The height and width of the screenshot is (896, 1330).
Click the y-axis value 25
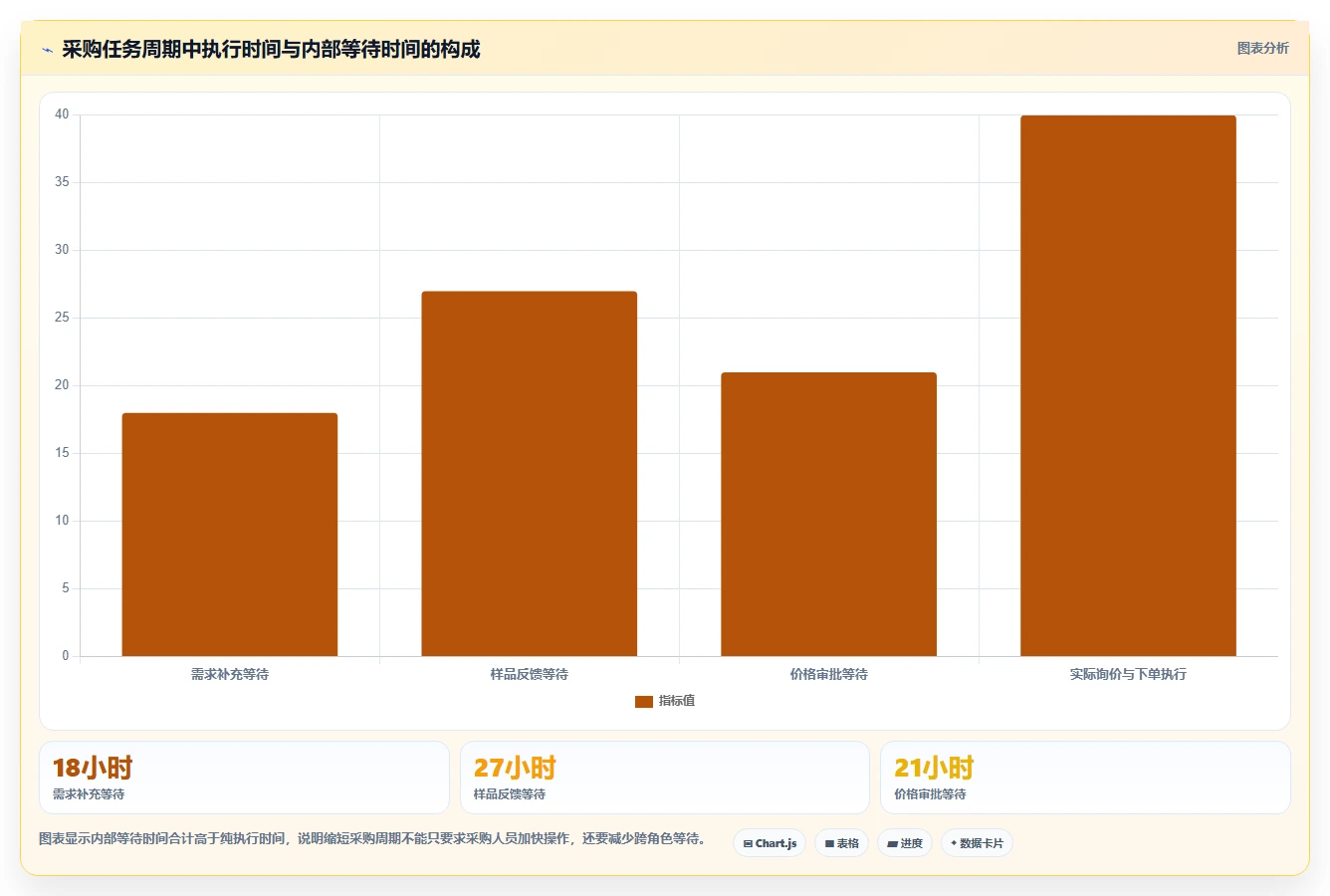(x=62, y=318)
